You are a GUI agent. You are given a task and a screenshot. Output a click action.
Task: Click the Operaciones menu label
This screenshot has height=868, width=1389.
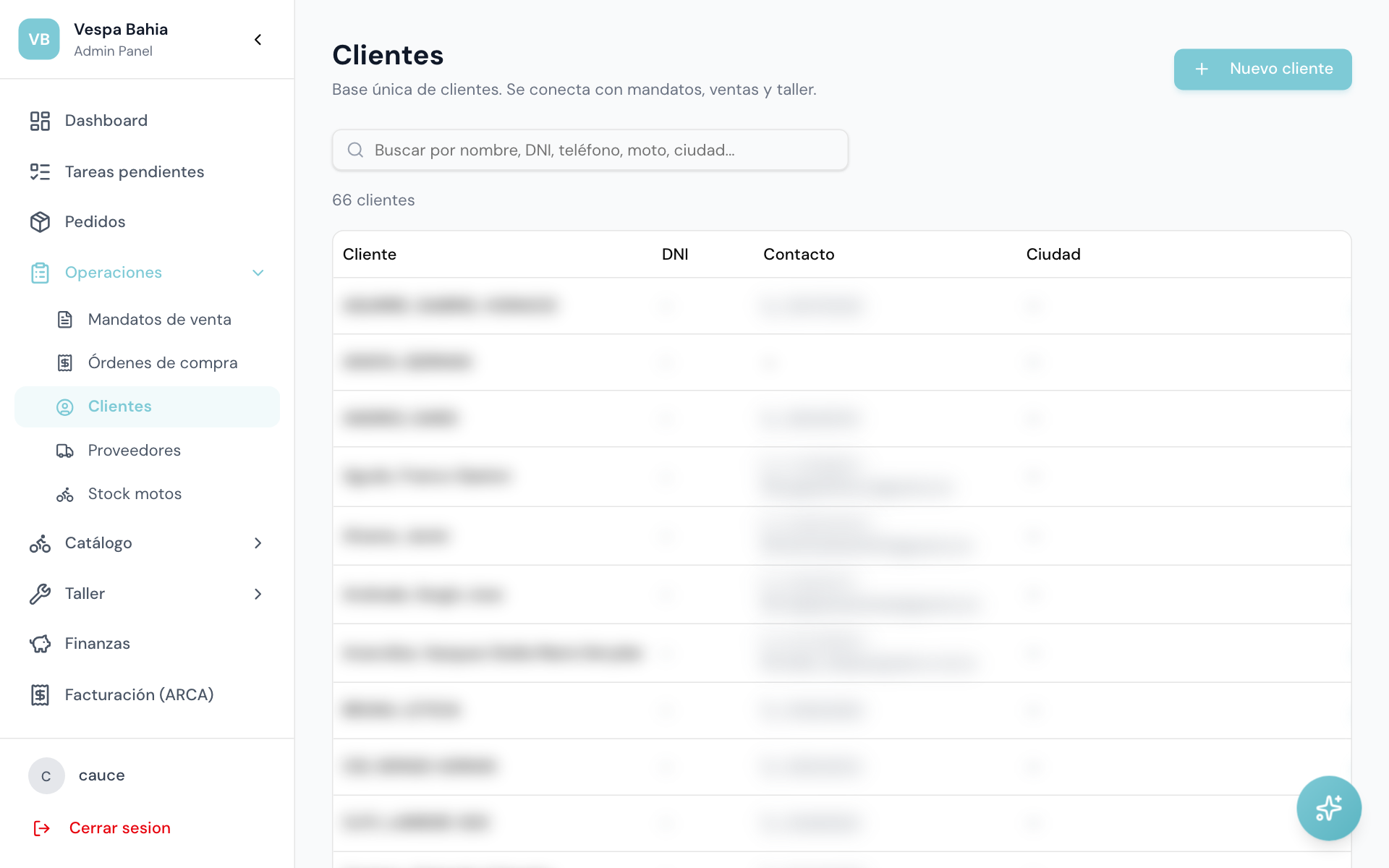tap(114, 273)
